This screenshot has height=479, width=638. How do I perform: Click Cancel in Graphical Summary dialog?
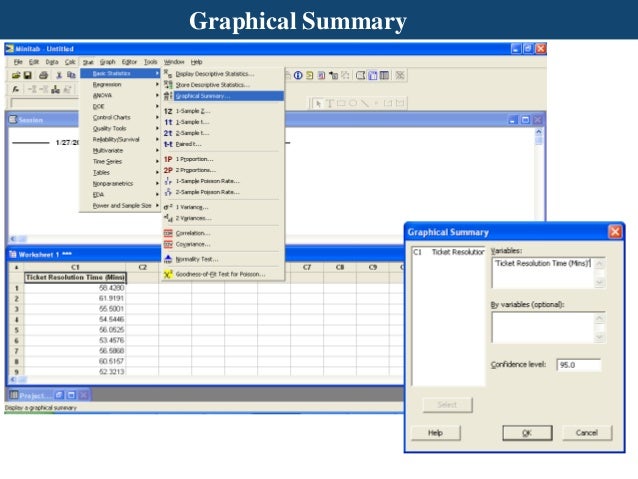point(587,433)
